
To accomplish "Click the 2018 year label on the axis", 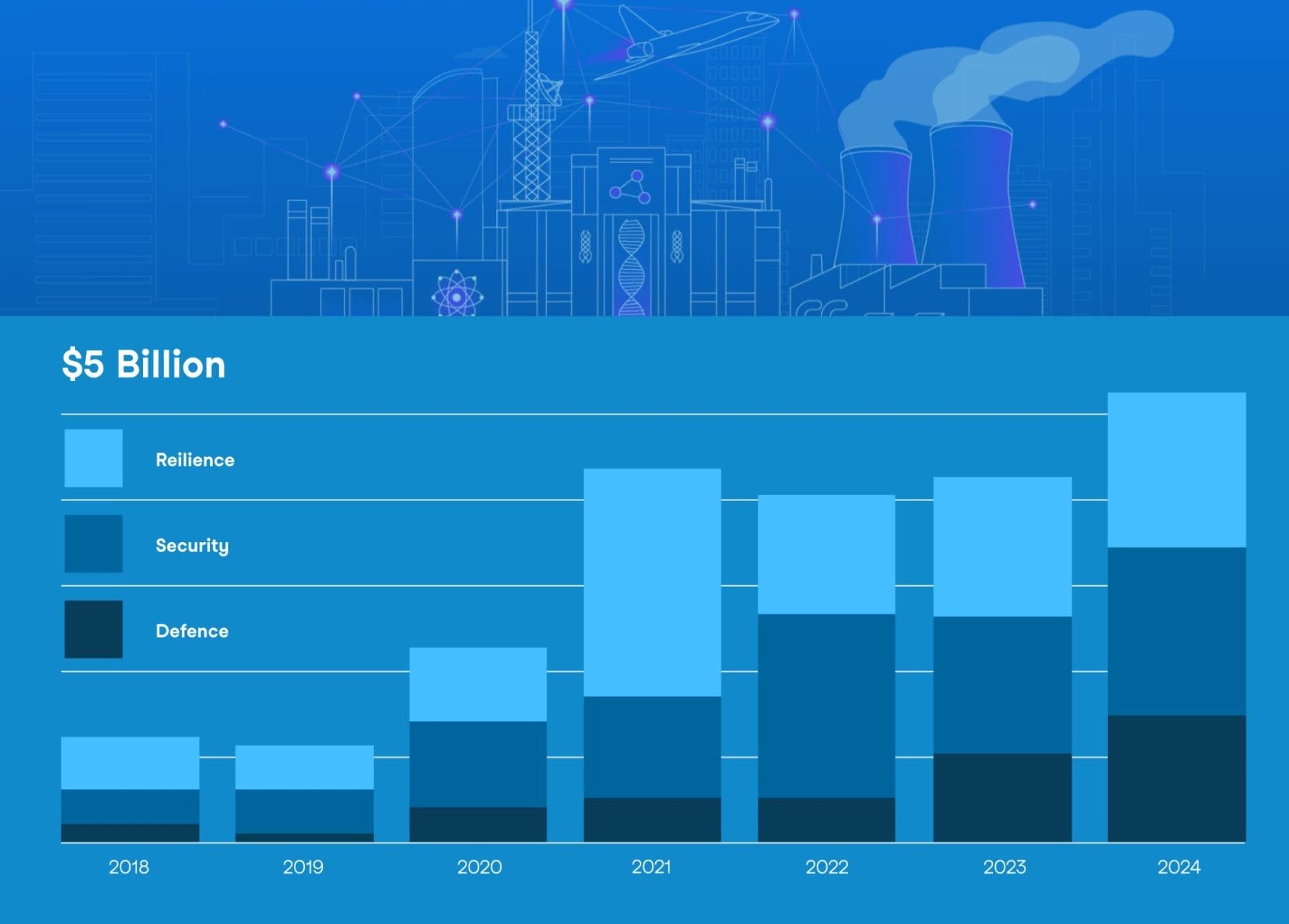I will click(x=129, y=867).
